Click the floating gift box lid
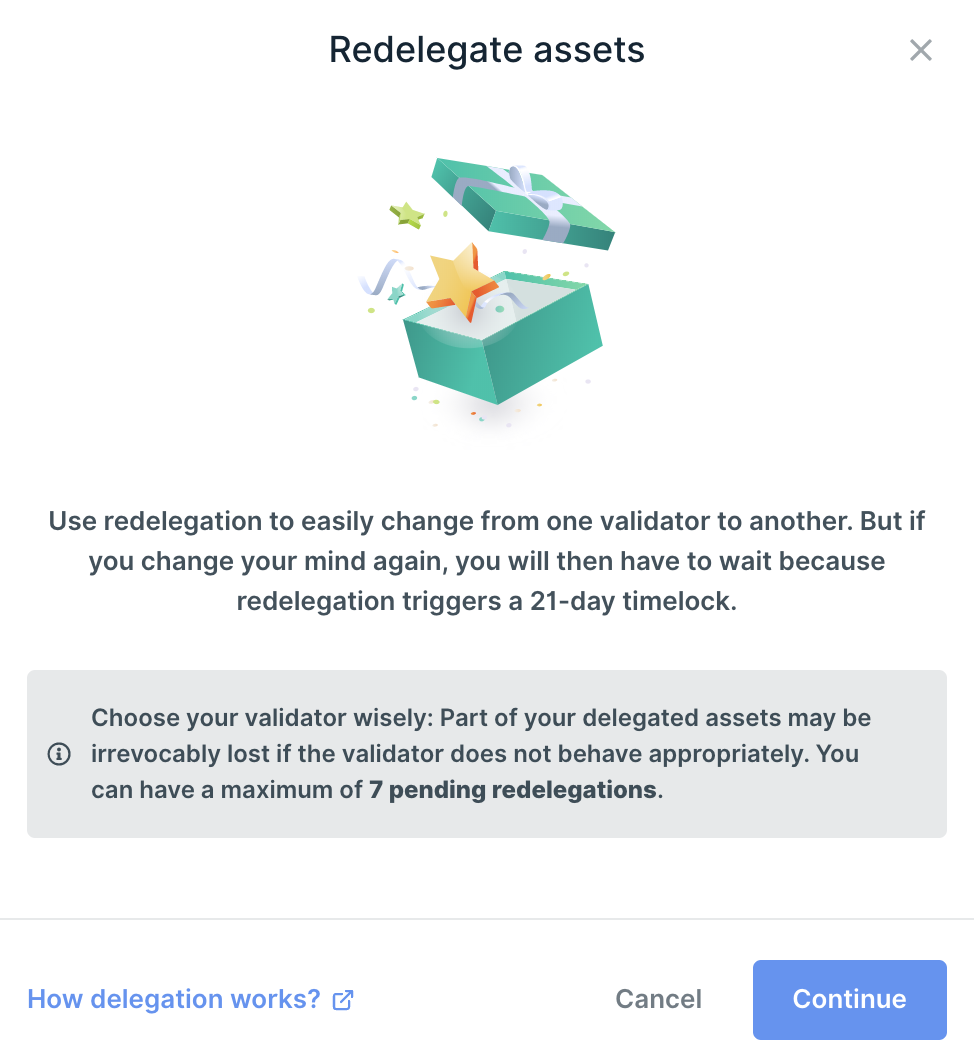Image resolution: width=974 pixels, height=1053 pixels. (x=522, y=203)
